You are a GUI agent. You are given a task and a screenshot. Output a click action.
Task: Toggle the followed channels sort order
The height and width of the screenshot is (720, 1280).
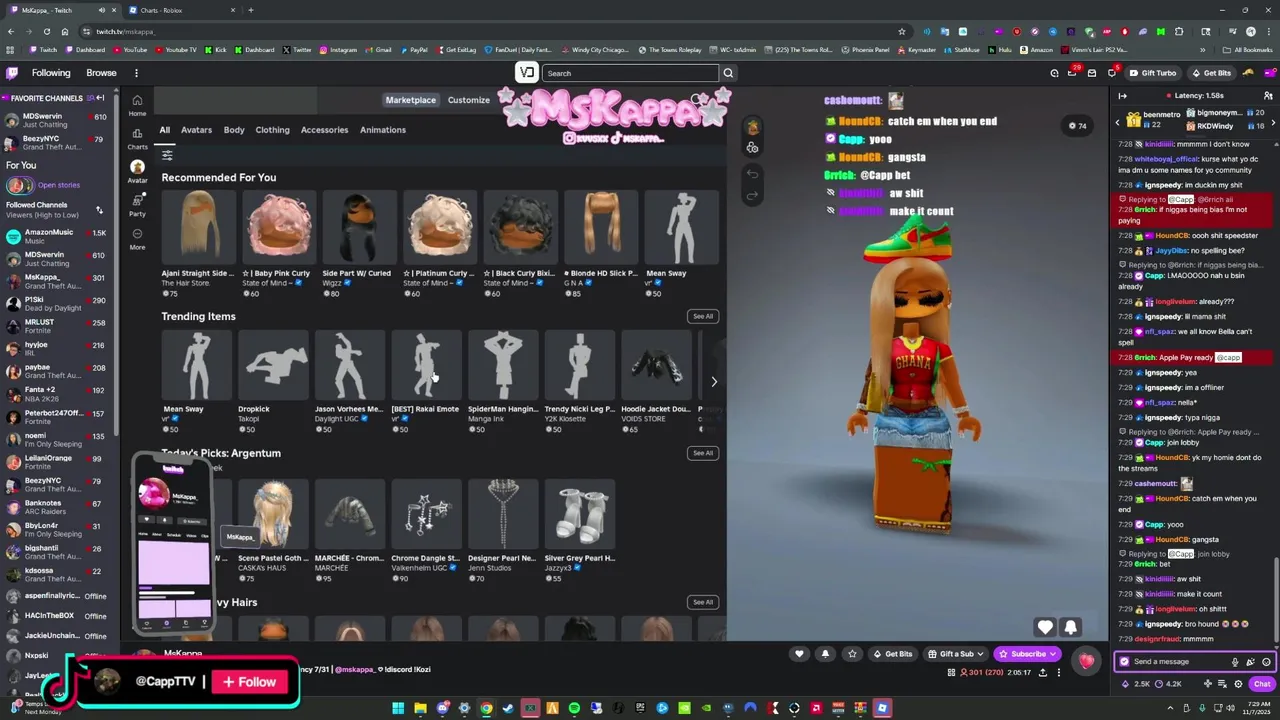[99, 209]
